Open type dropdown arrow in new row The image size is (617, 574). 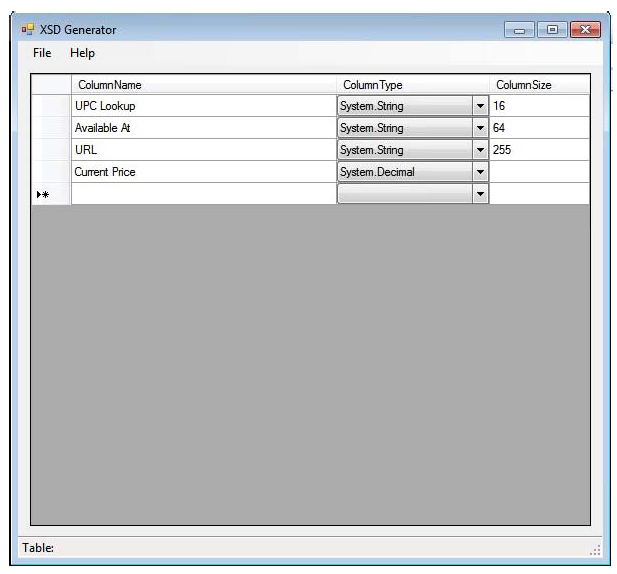(x=480, y=194)
